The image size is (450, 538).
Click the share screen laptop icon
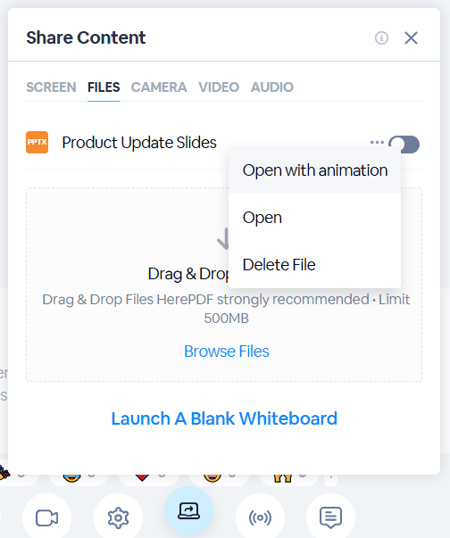[189, 511]
